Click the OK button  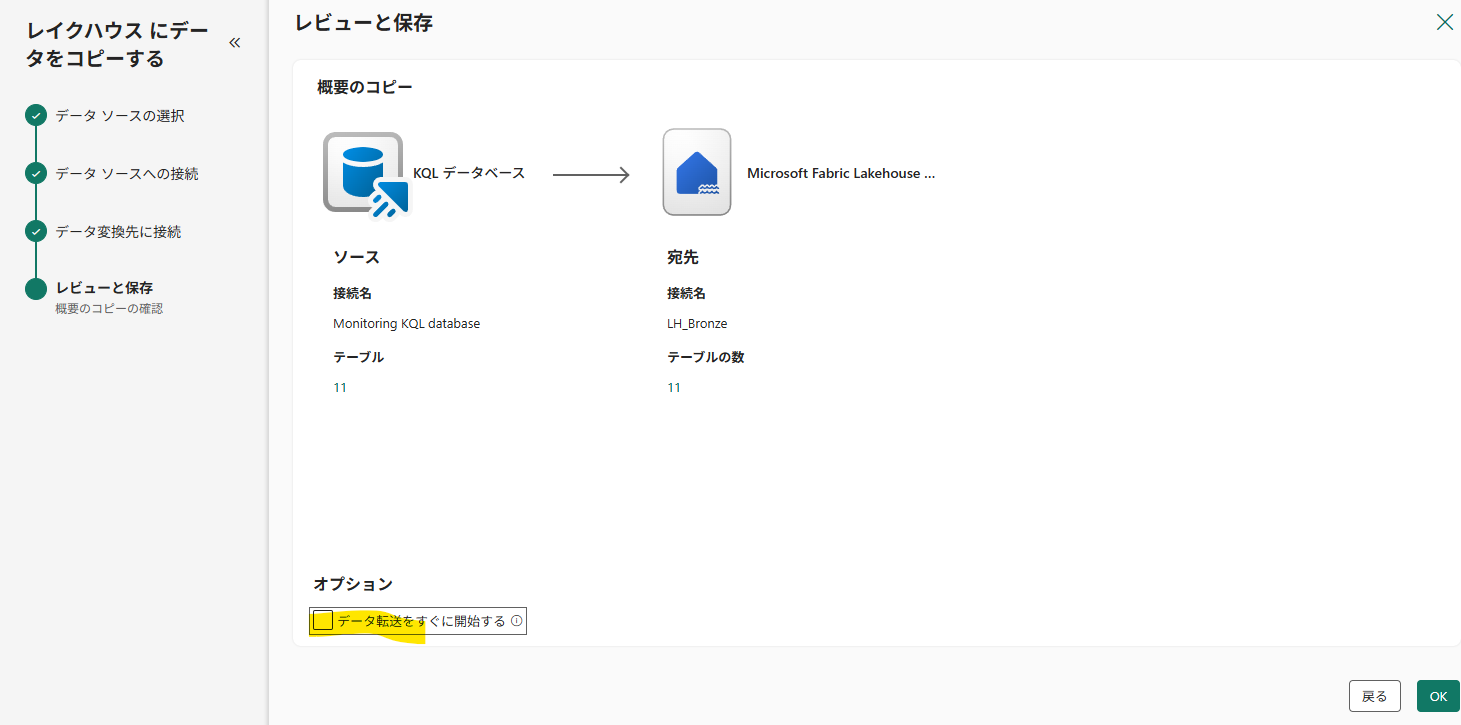(x=1438, y=696)
